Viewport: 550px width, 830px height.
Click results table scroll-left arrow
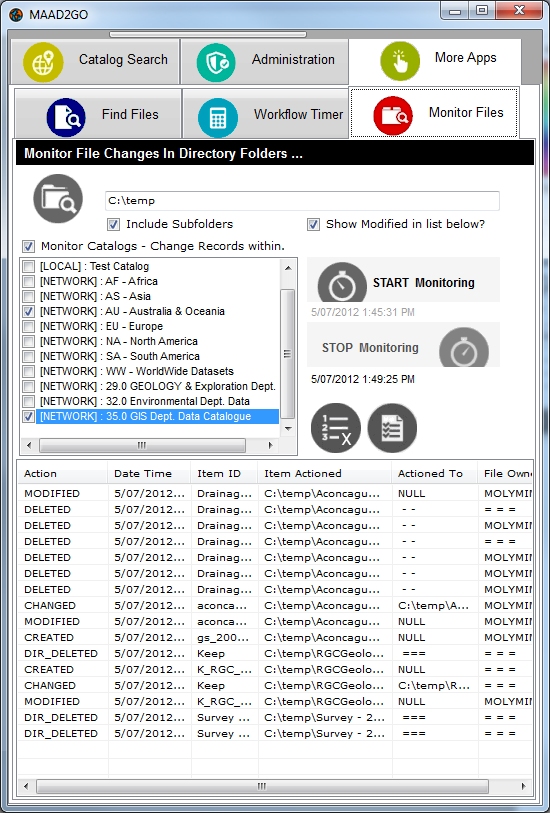click(x=26, y=786)
